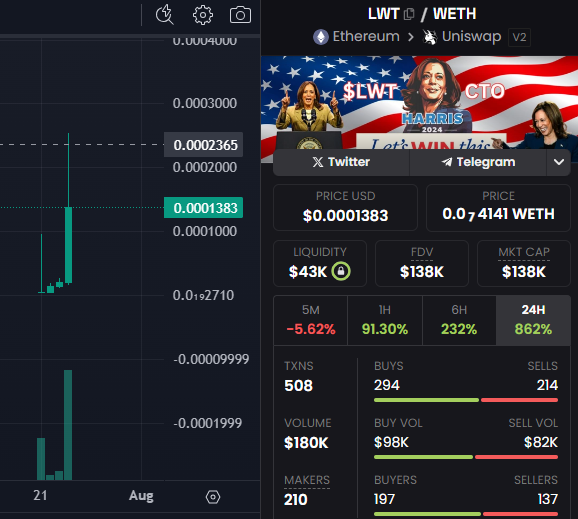Click the Ethereum chain logo

pos(321,37)
